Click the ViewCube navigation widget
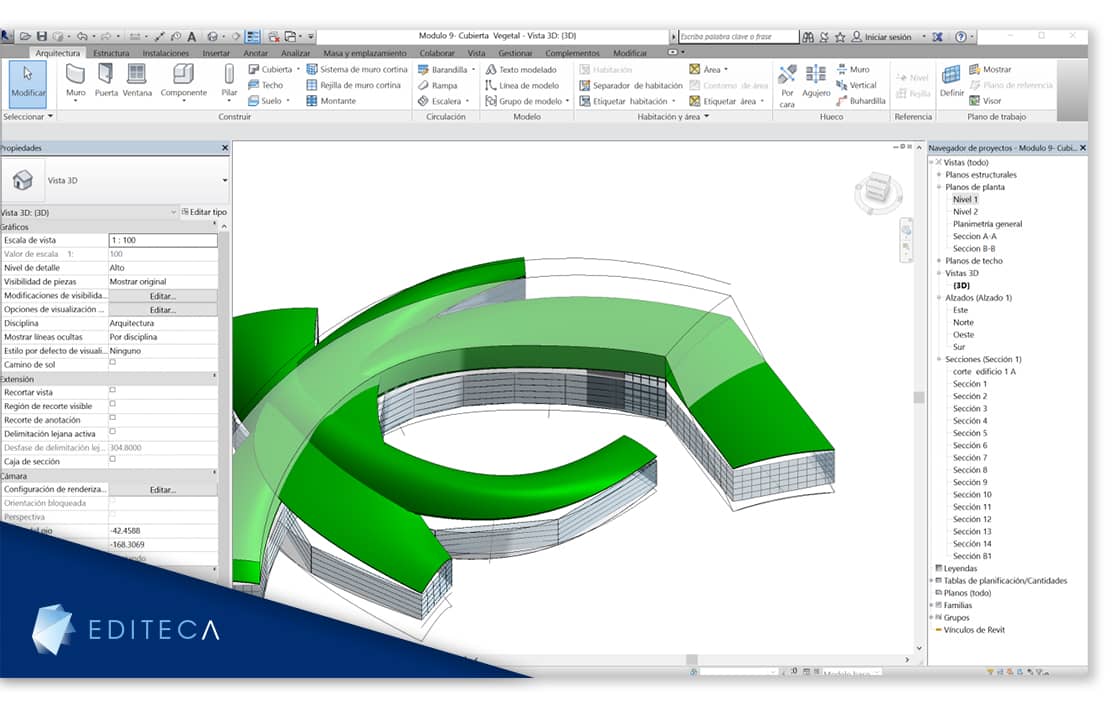This screenshot has height=707, width=1115. [878, 191]
